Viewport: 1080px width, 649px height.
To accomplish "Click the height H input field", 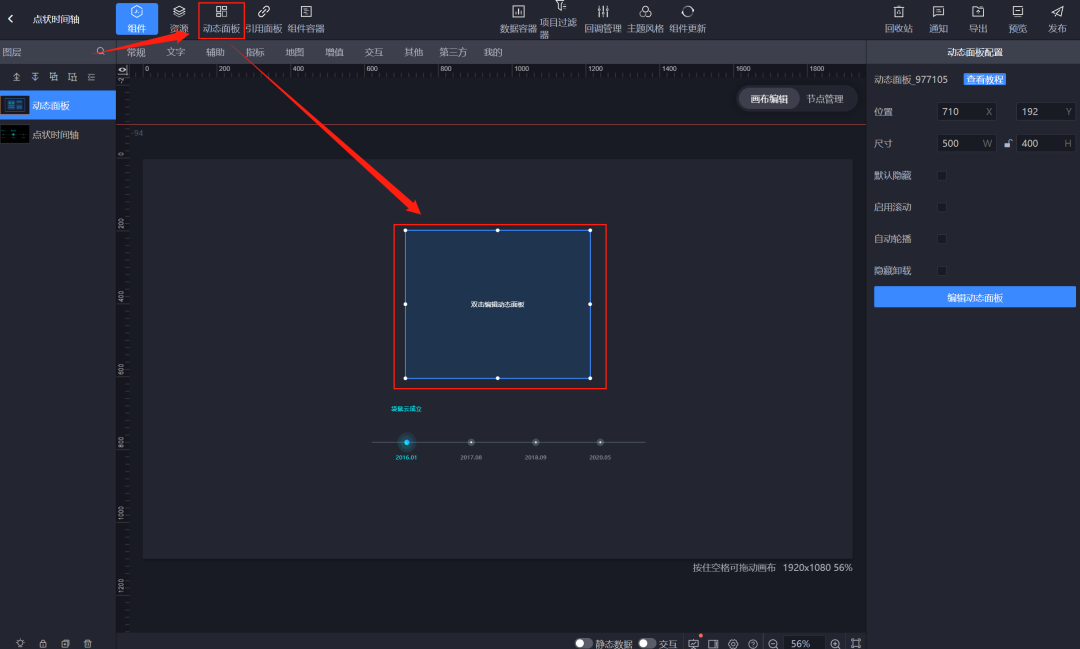I will [x=1046, y=143].
